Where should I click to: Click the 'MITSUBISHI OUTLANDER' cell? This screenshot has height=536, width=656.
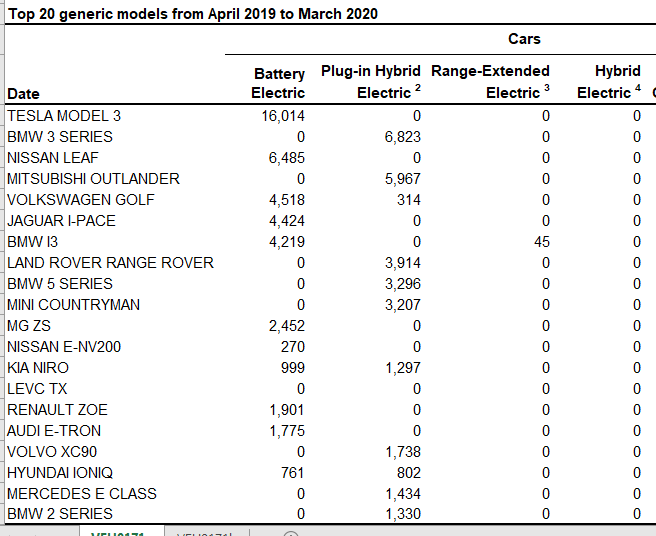tap(93, 179)
